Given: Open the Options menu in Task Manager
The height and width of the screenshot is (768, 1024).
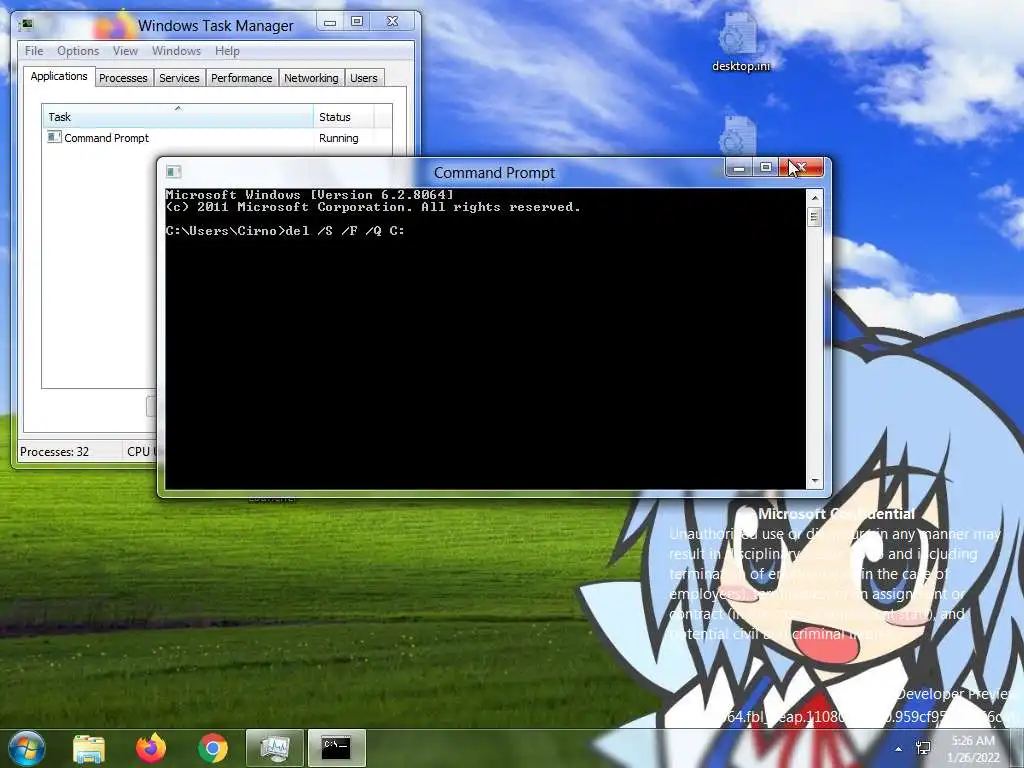Looking at the screenshot, I should [78, 51].
